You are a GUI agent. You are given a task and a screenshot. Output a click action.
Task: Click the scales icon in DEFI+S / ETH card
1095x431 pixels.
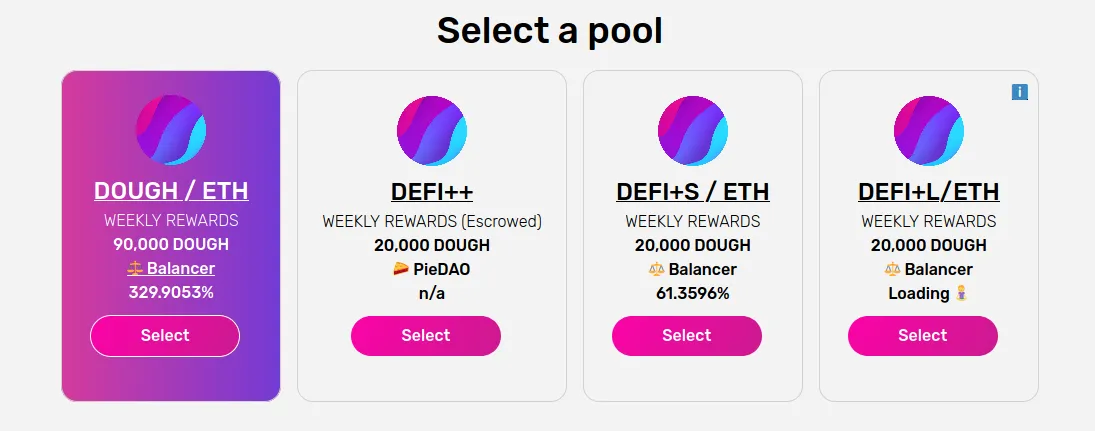pyautogui.click(x=657, y=269)
